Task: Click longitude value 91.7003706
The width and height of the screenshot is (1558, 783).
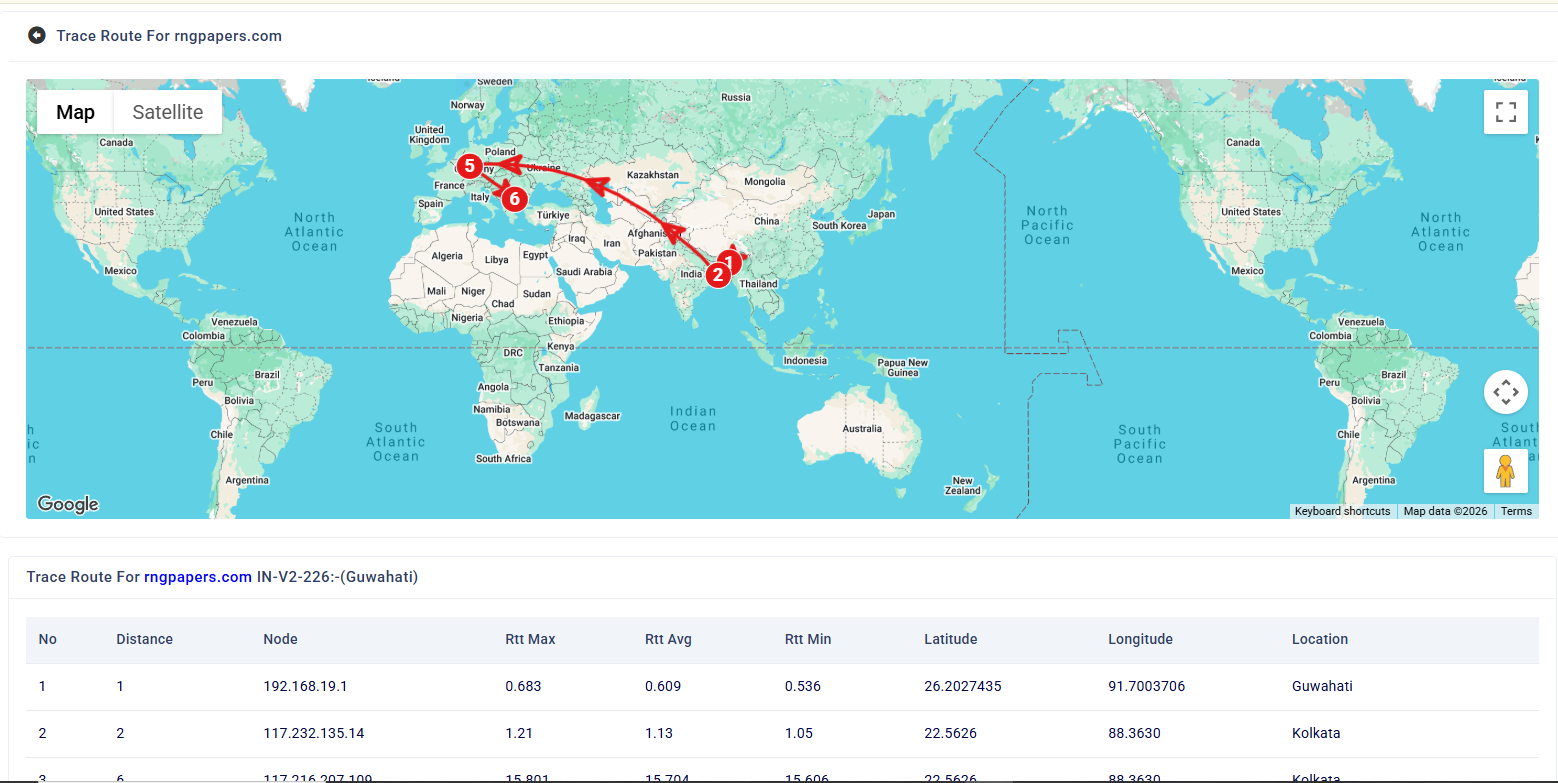Action: pyautogui.click(x=1147, y=686)
